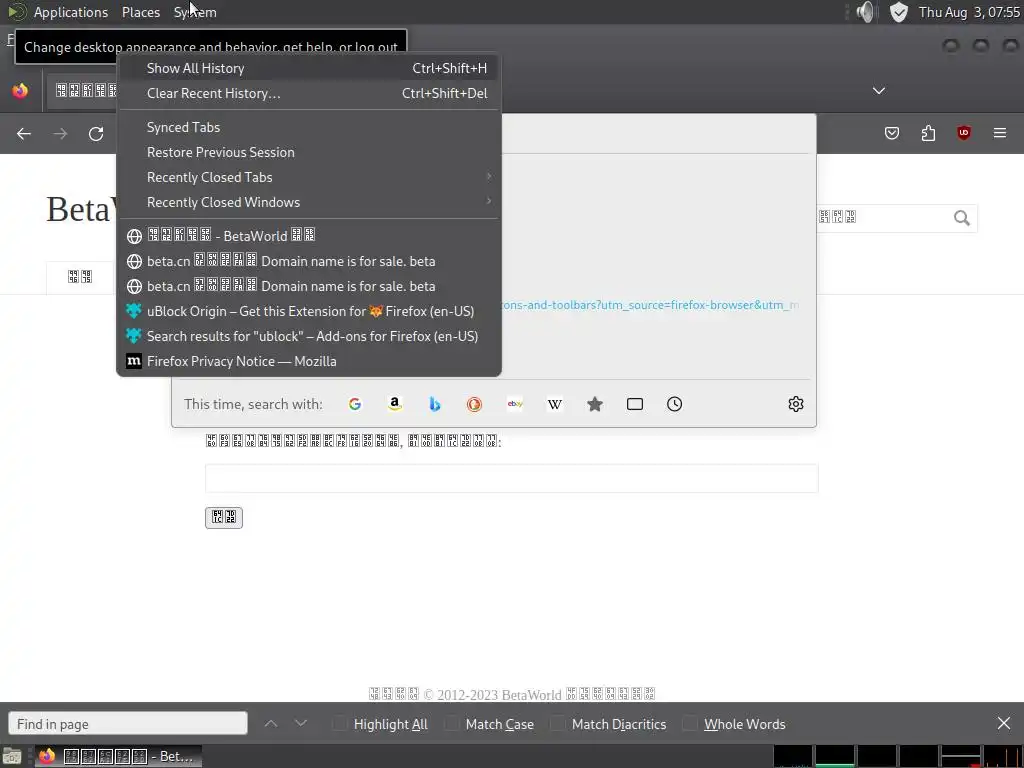Enable Match Diacritics checkbox
Image resolution: width=1024 pixels, height=768 pixels.
point(557,724)
